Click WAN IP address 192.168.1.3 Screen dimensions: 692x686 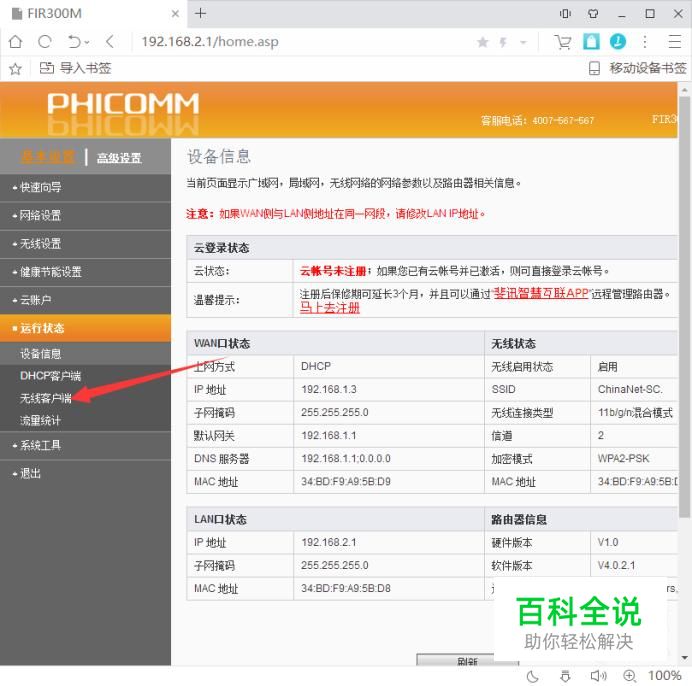329,389
